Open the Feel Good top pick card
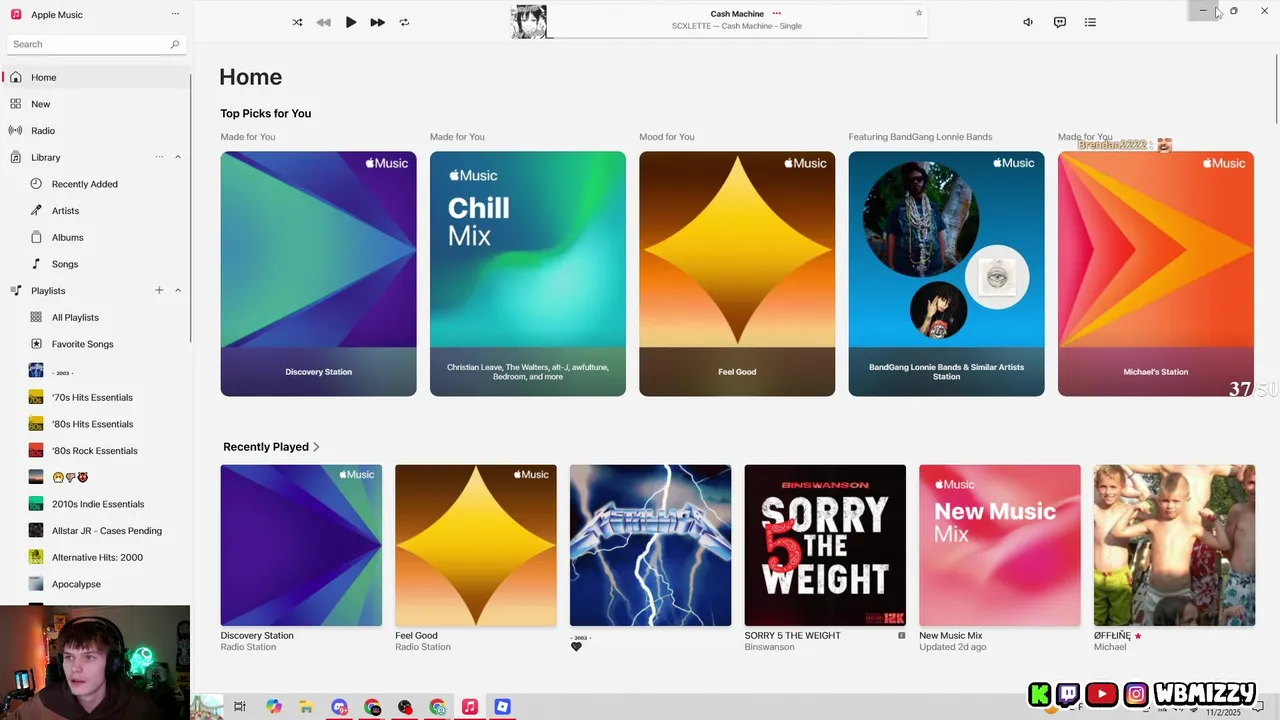Image resolution: width=1280 pixels, height=720 pixels. pos(737,274)
